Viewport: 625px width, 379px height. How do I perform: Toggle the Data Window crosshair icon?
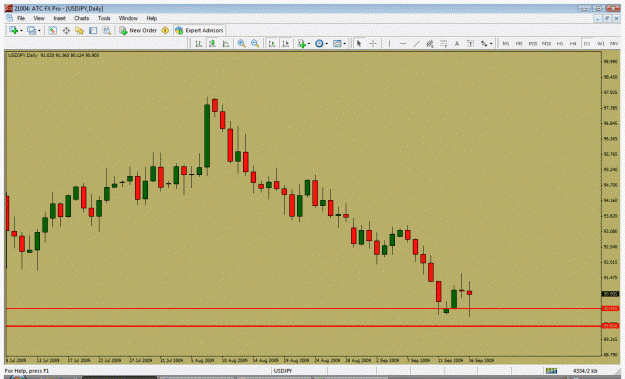[x=66, y=30]
